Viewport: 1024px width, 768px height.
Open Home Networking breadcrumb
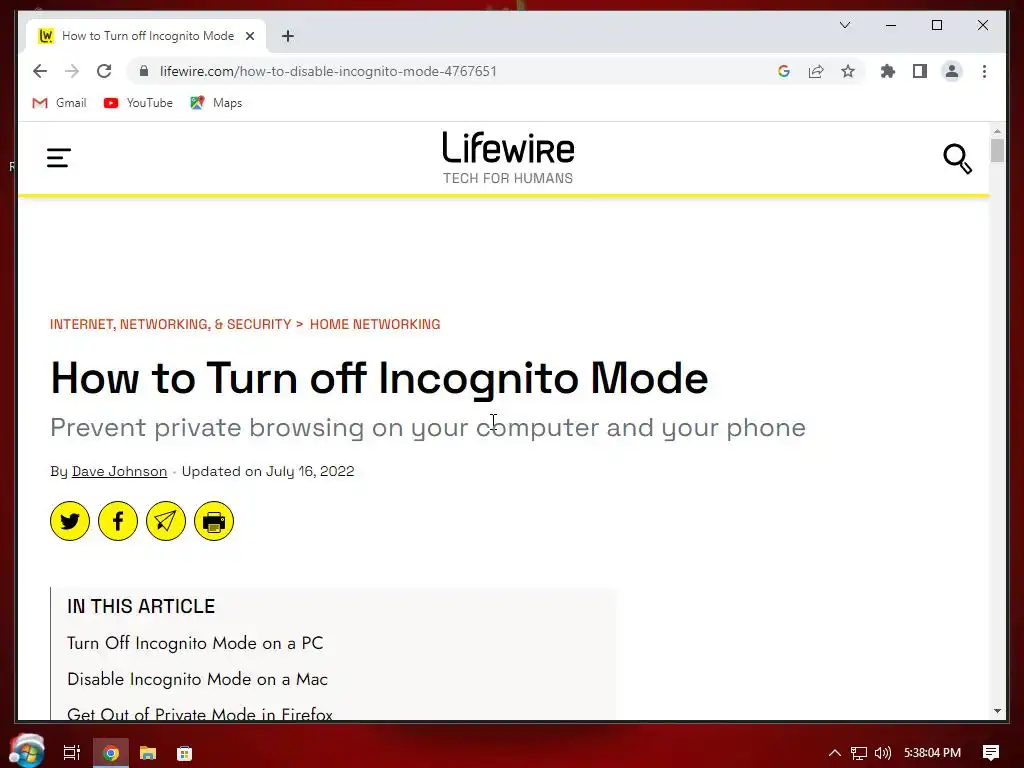[x=375, y=325]
